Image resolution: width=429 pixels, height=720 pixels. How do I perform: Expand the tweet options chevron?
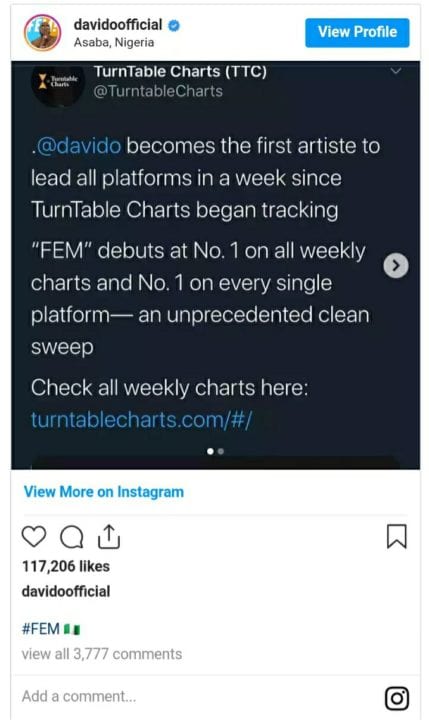pos(395,71)
